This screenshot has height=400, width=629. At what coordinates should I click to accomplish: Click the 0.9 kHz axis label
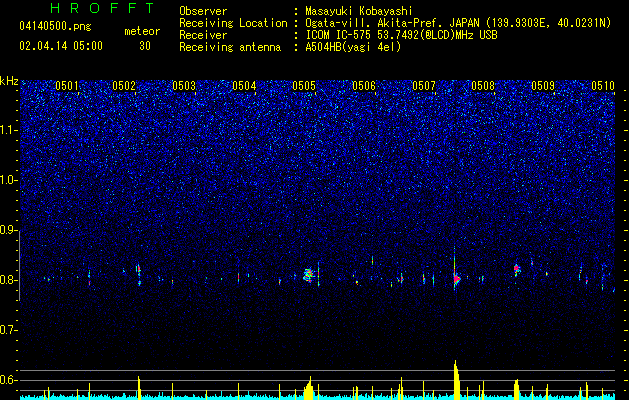point(9,230)
